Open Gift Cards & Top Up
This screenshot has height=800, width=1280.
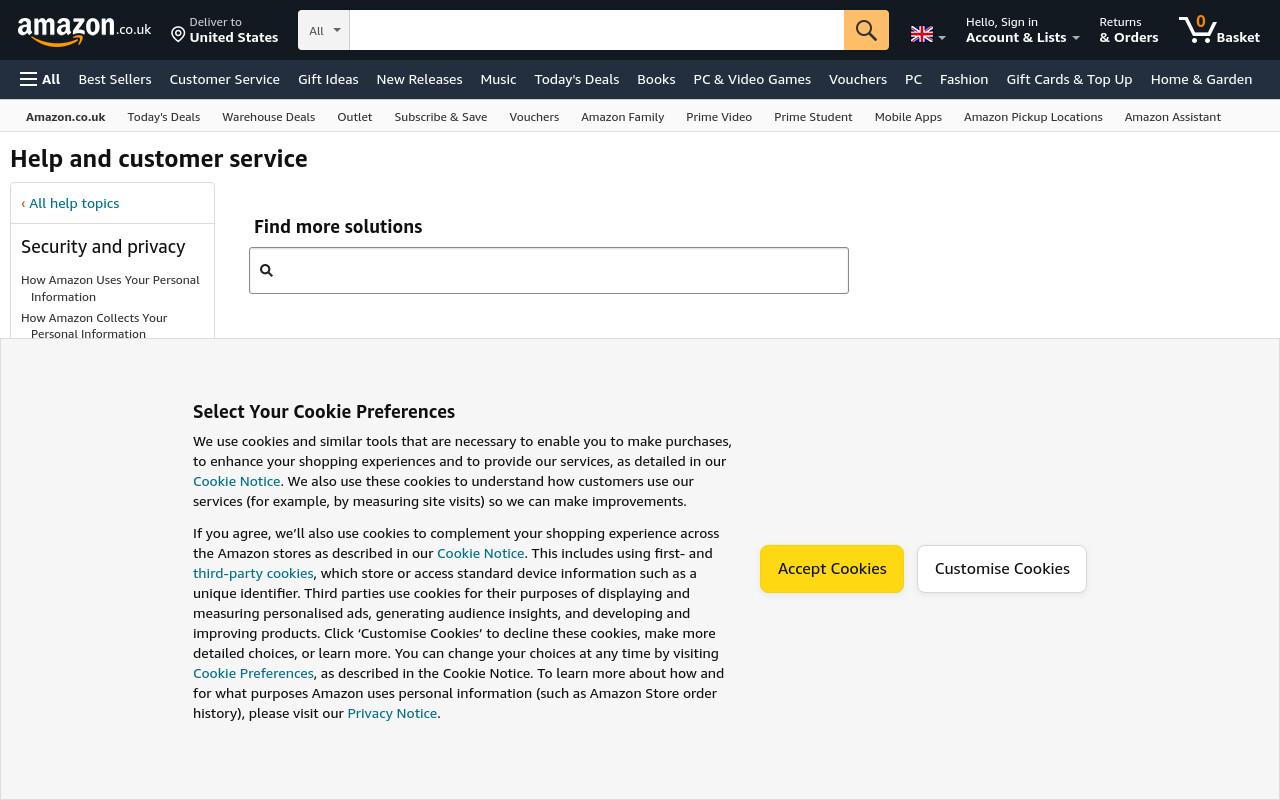(1069, 79)
